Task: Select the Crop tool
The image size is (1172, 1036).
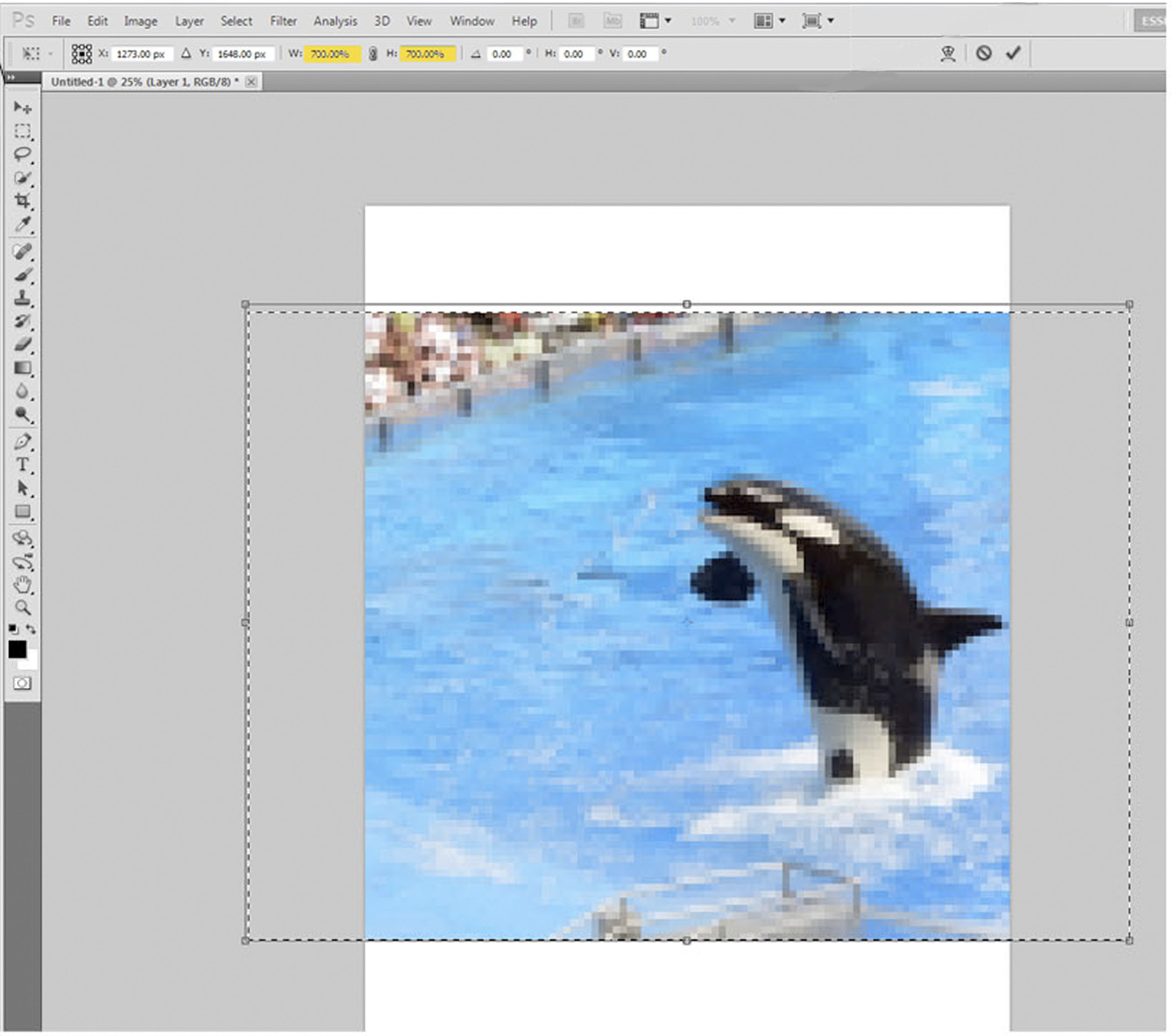Action: click(x=22, y=201)
